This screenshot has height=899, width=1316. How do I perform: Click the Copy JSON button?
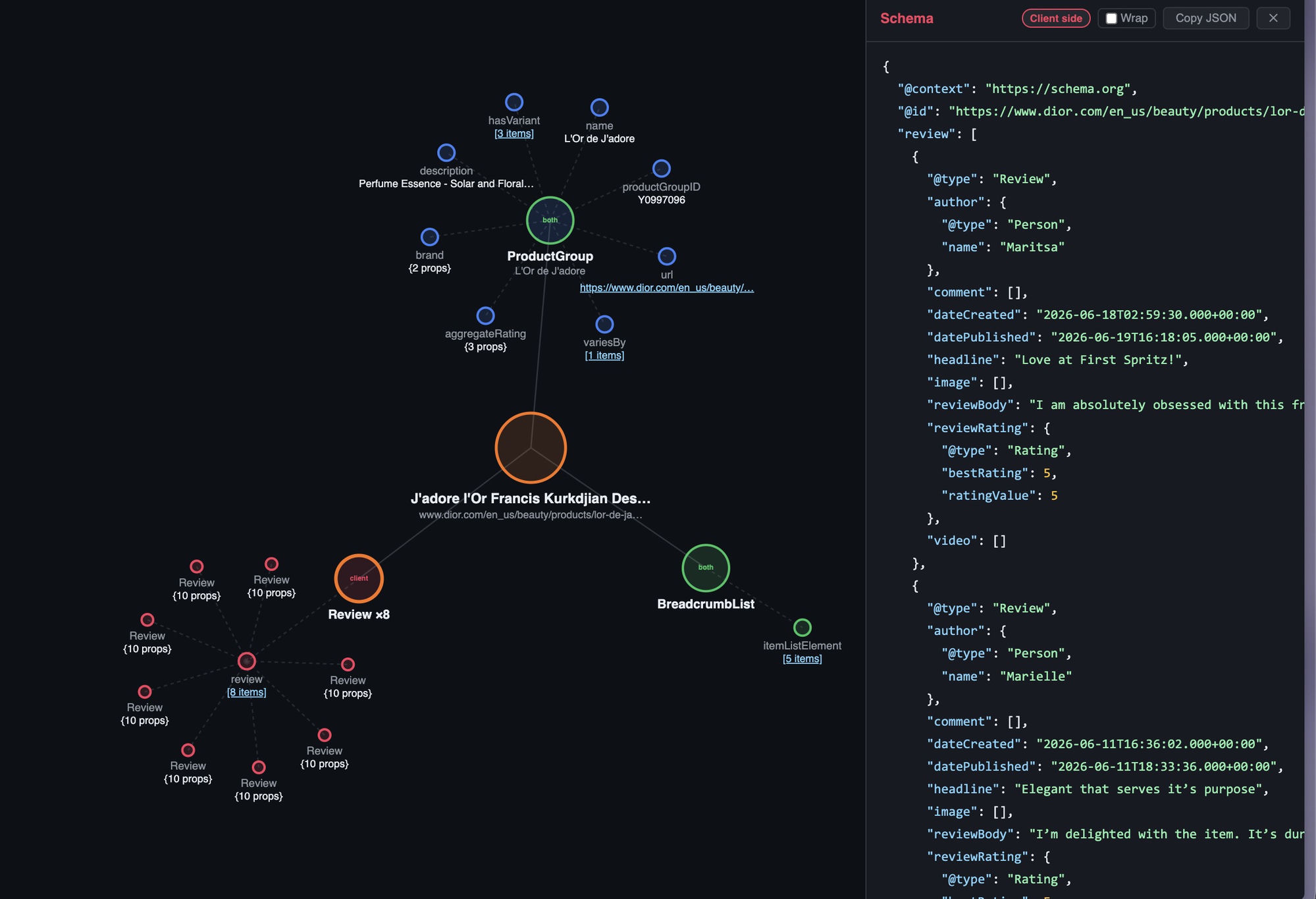1206,18
